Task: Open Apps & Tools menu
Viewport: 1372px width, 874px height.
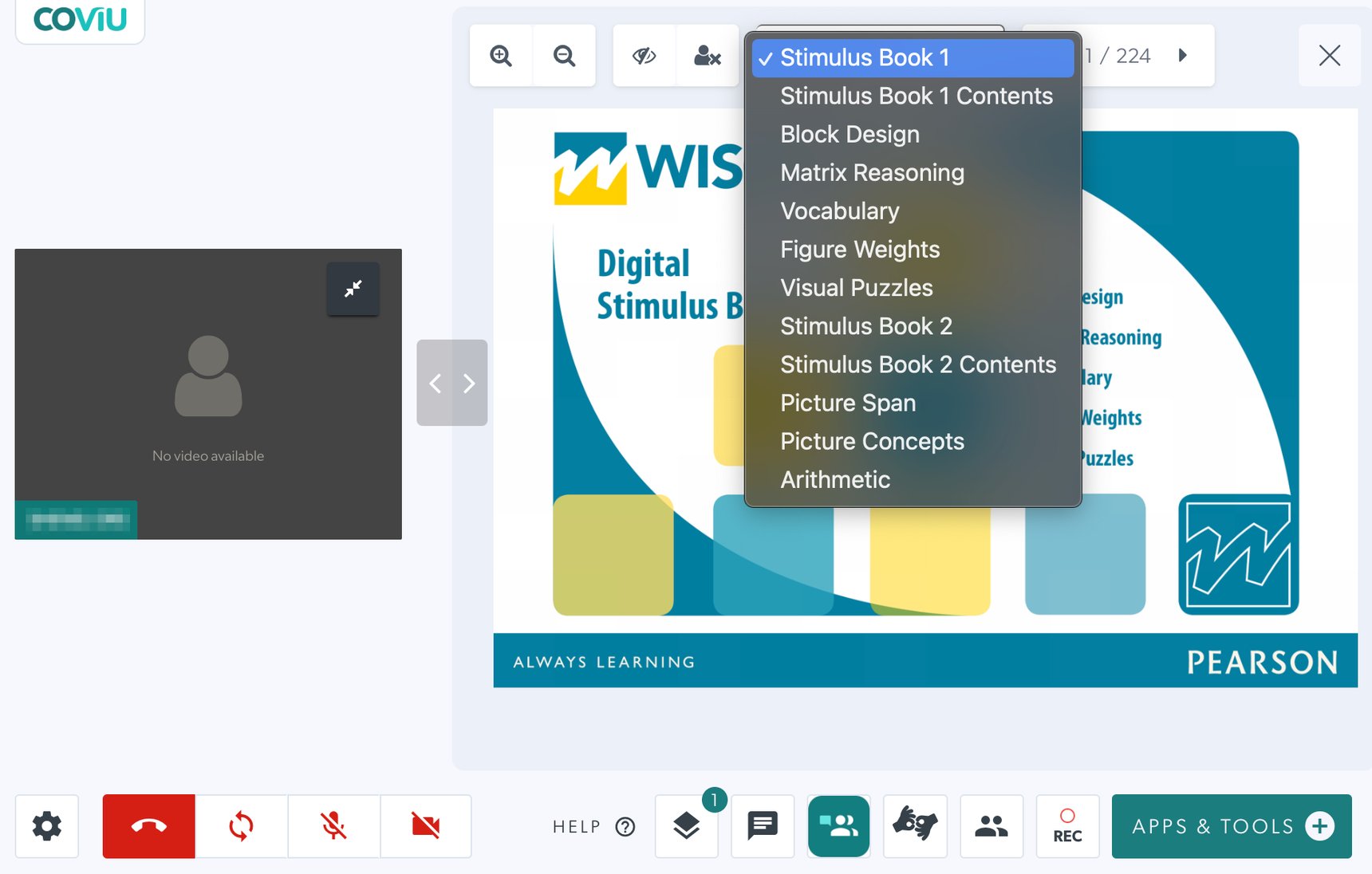Action: 1232,826
